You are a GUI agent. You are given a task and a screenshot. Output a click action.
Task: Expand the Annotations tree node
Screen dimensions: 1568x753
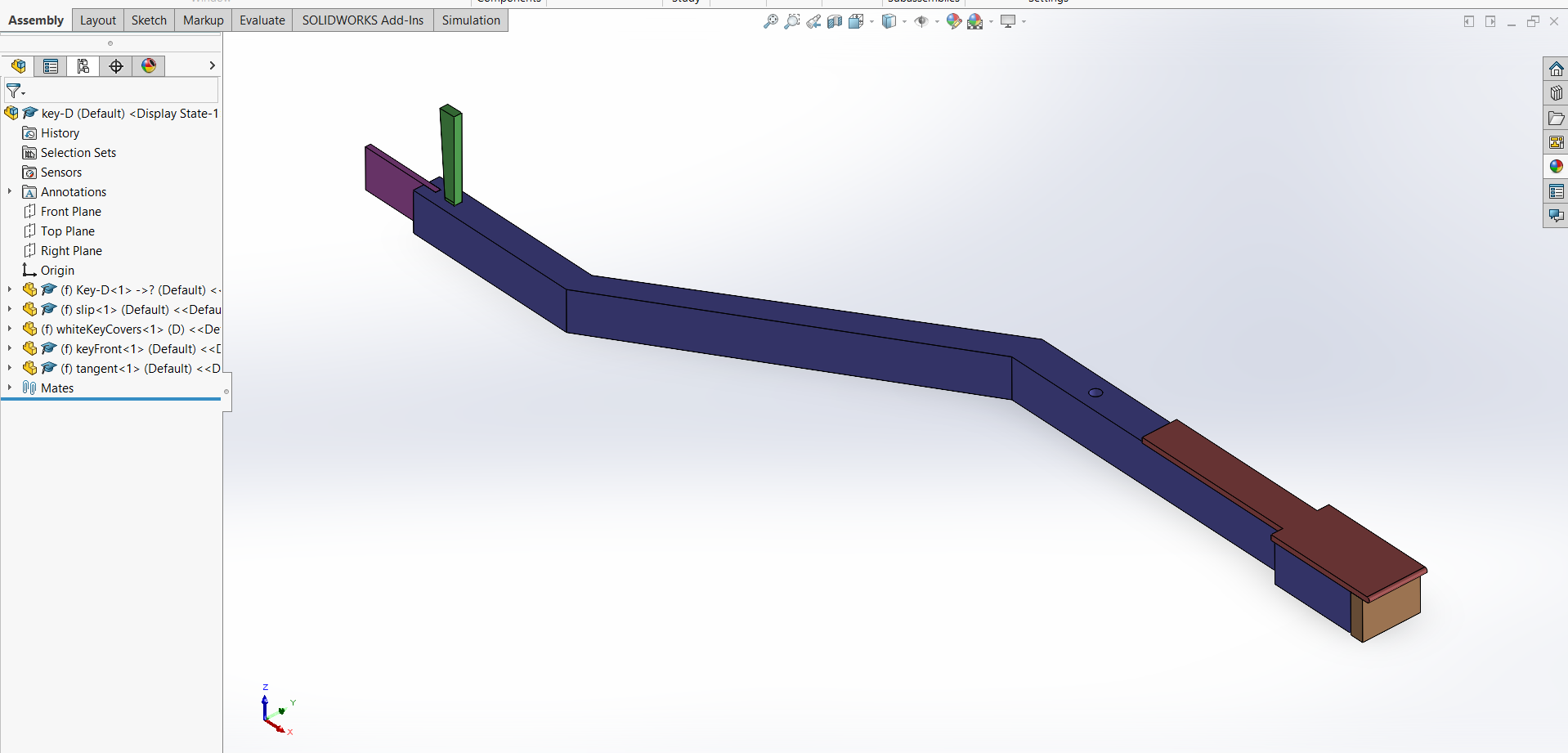(10, 191)
